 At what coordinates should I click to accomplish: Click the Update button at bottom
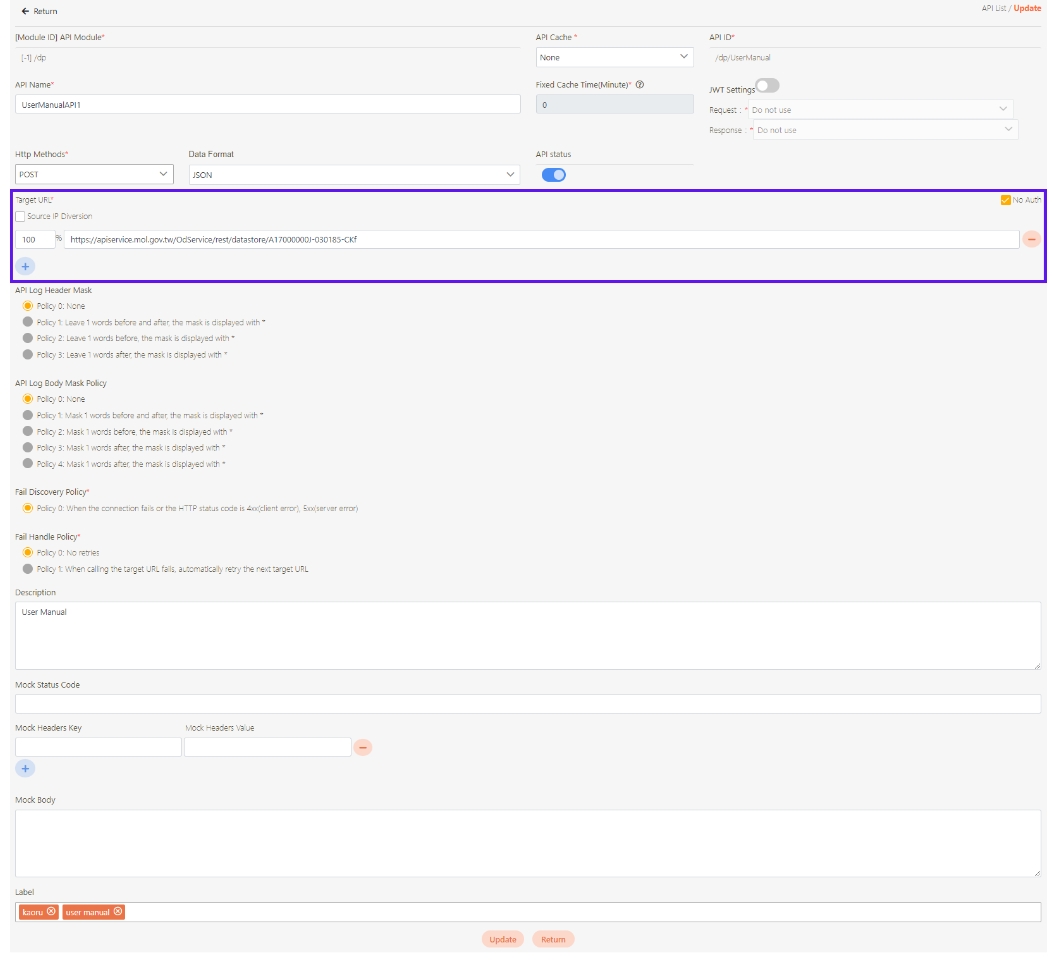click(502, 939)
